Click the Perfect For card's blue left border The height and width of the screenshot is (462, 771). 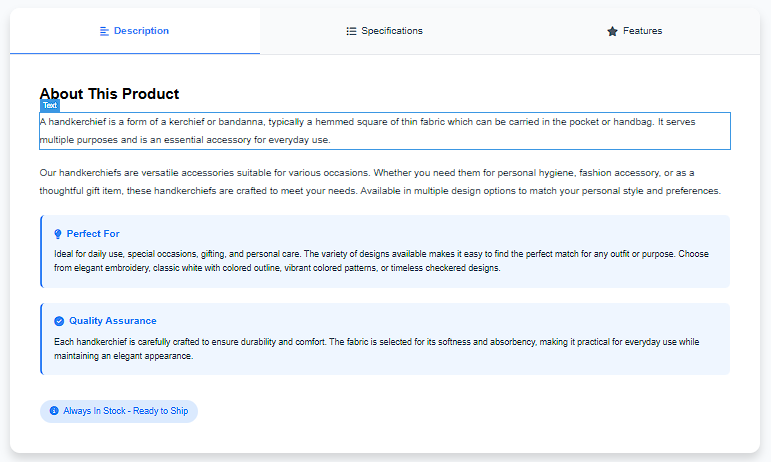41,251
